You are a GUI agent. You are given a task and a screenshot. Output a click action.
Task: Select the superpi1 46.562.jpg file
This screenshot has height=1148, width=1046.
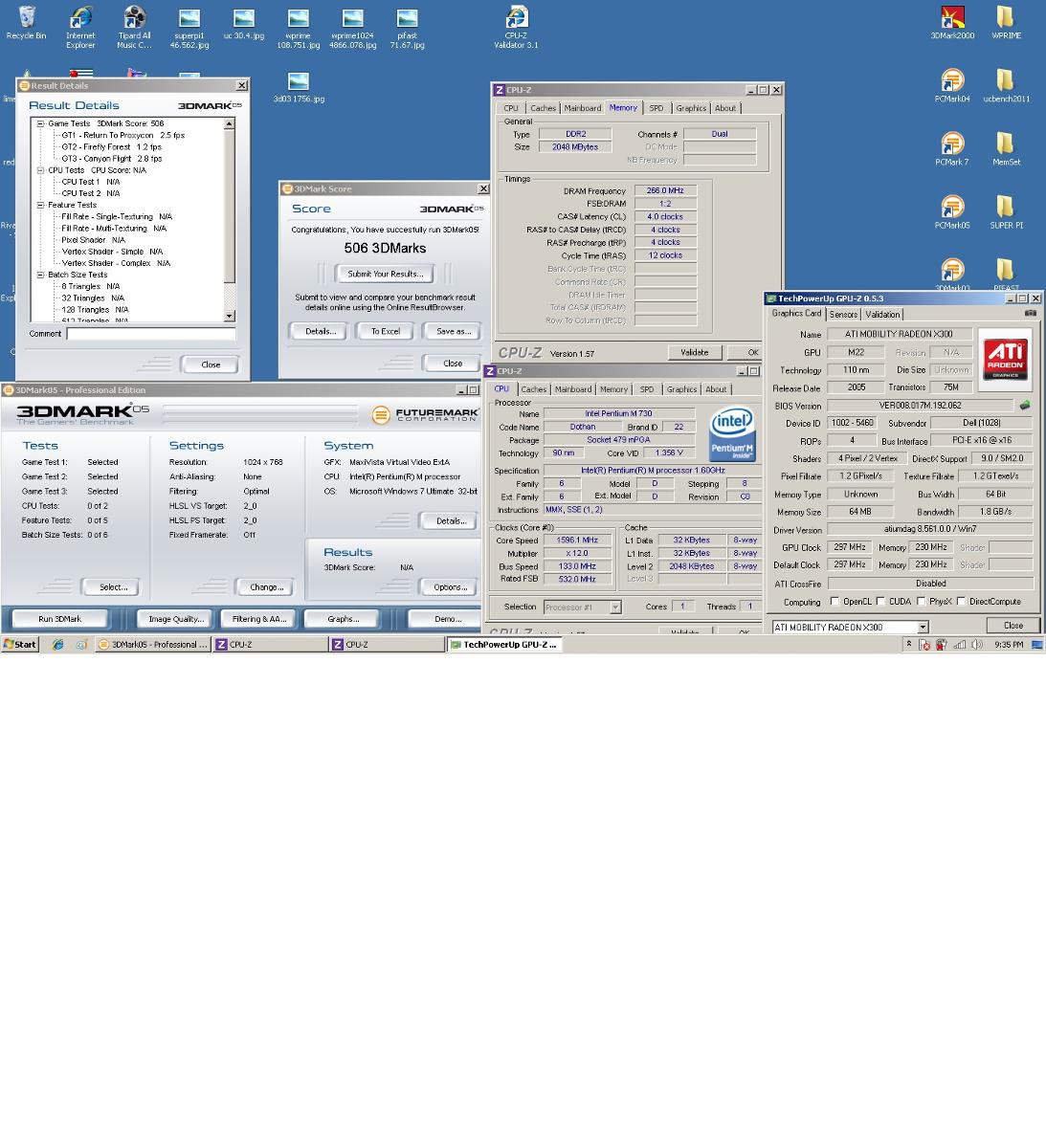(189, 27)
